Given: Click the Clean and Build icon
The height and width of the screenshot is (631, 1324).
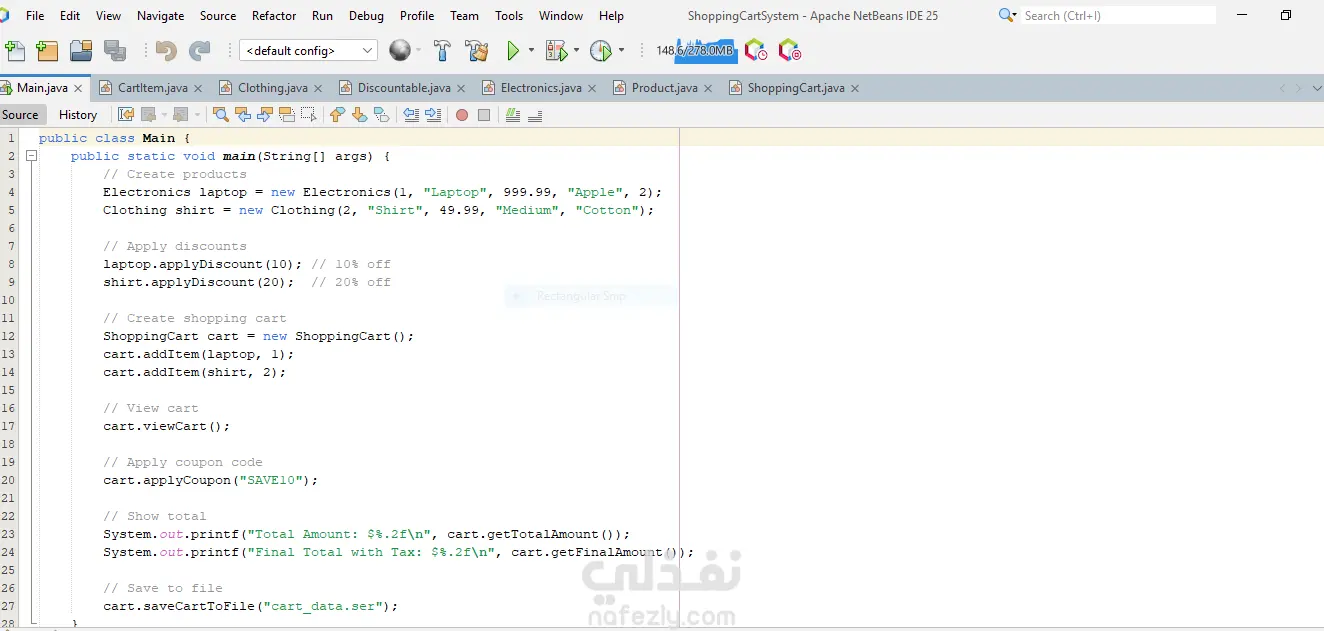Looking at the screenshot, I should [477, 50].
